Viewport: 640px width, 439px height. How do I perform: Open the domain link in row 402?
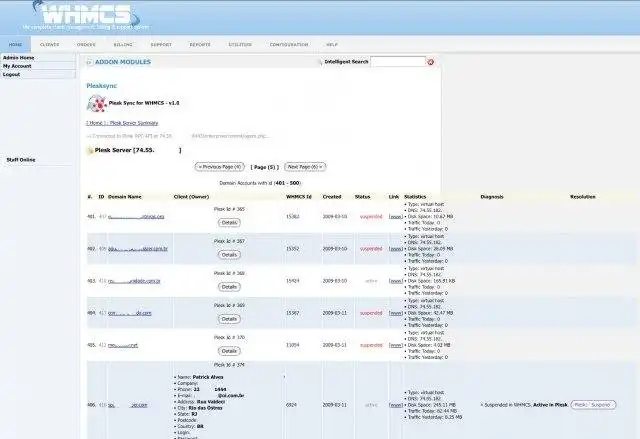click(x=138, y=249)
